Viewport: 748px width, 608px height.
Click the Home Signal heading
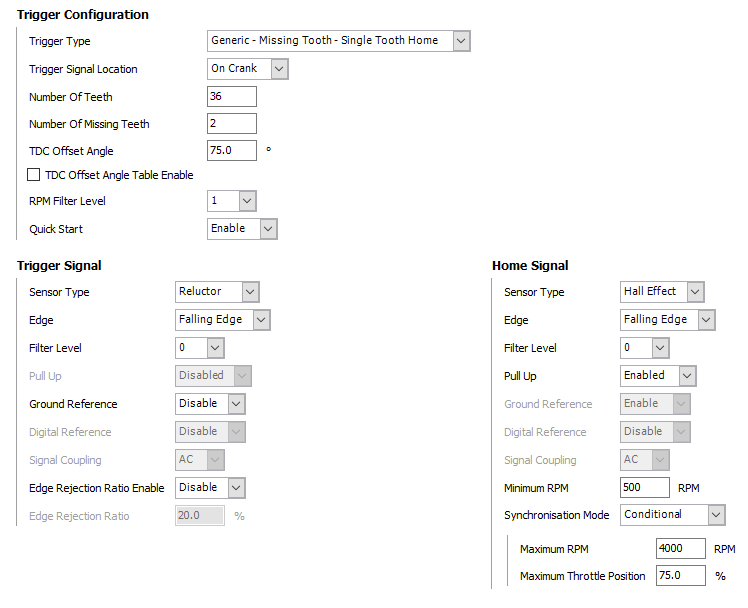pos(530,266)
